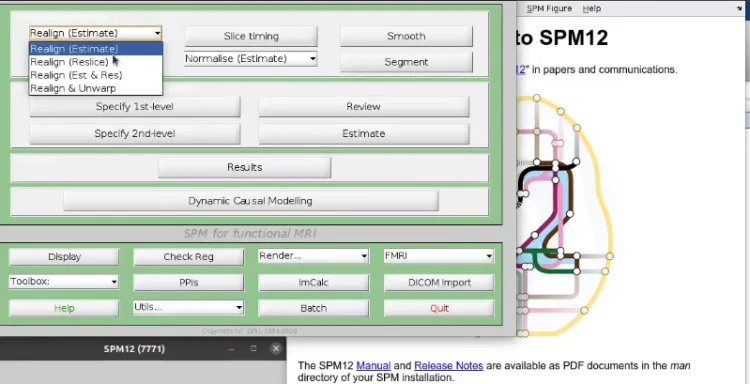
Task: Click the 'to SPM12' heading
Action: [562, 38]
